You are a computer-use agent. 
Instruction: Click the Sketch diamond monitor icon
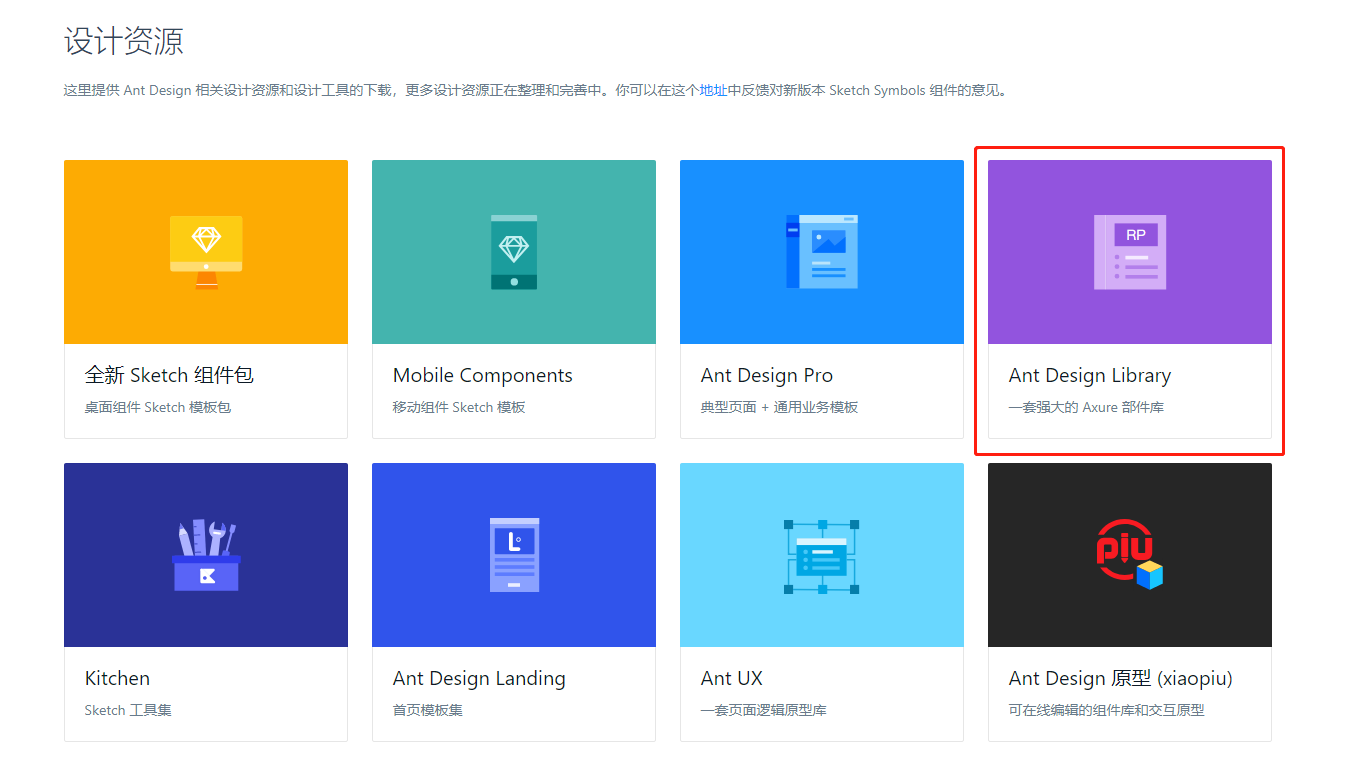pyautogui.click(x=206, y=252)
